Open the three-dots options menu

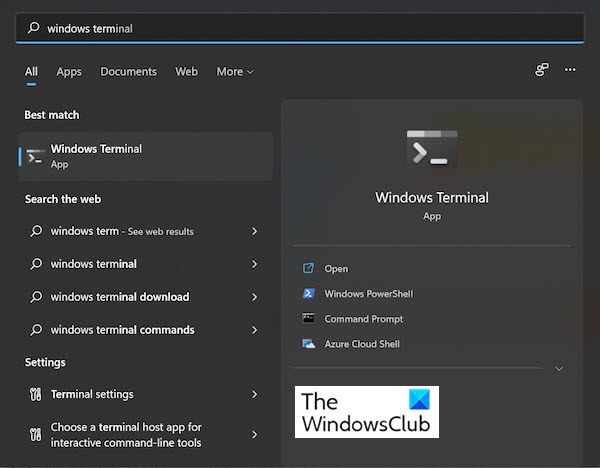click(x=570, y=70)
